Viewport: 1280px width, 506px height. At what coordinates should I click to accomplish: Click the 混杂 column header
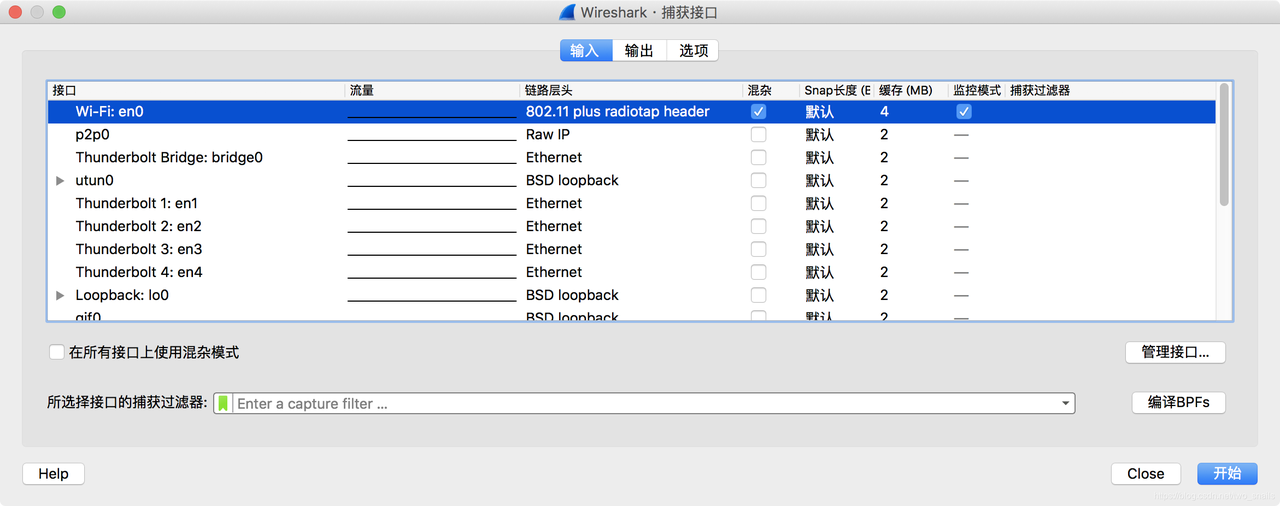[771, 91]
